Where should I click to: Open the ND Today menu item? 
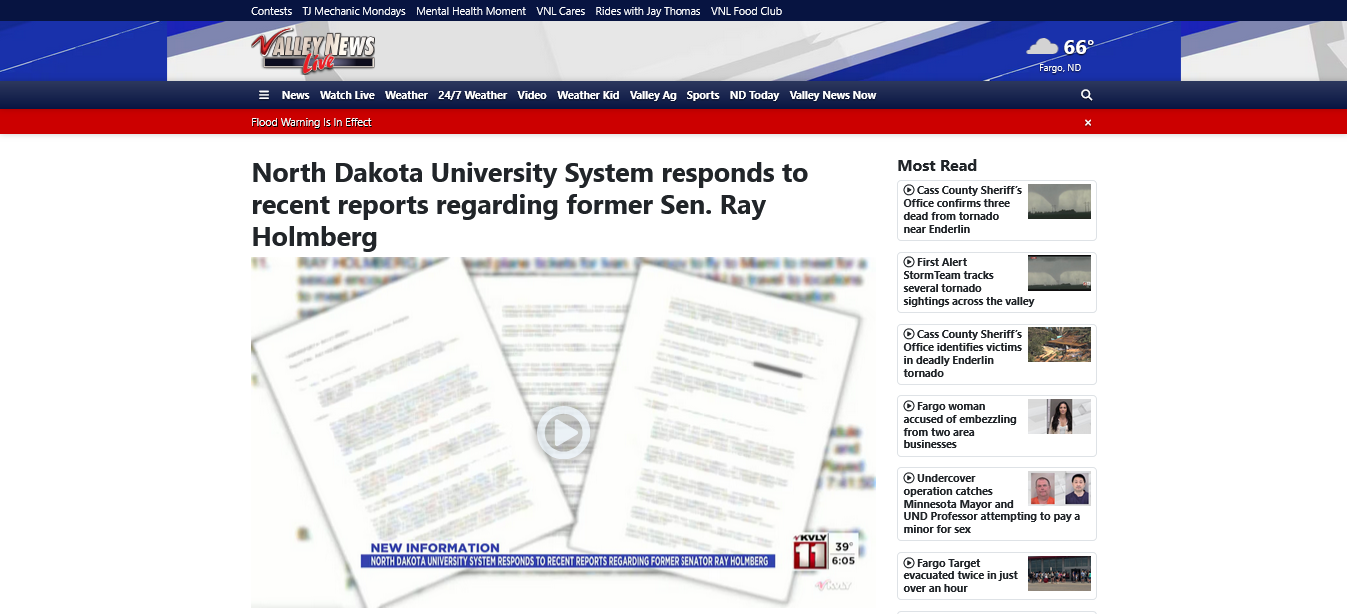pos(754,95)
